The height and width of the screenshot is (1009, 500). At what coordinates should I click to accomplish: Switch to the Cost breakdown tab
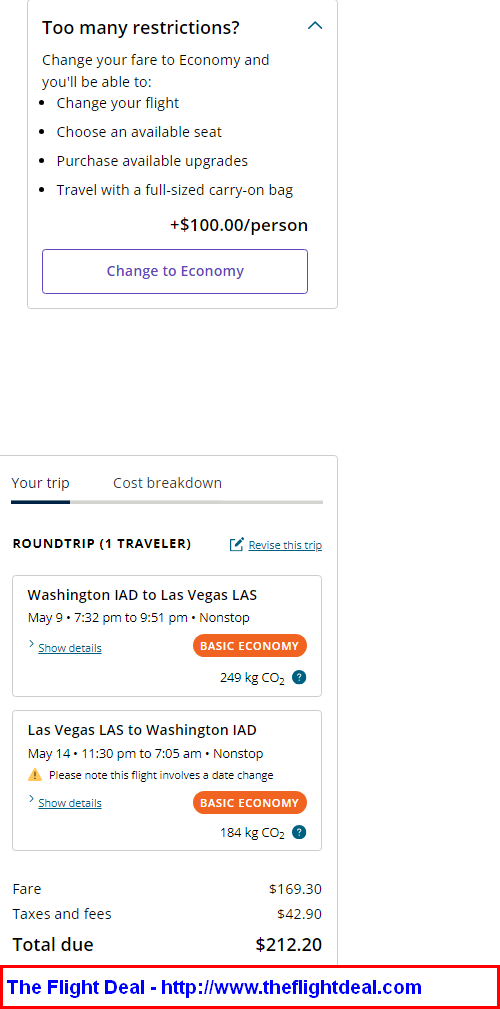pyautogui.click(x=167, y=483)
